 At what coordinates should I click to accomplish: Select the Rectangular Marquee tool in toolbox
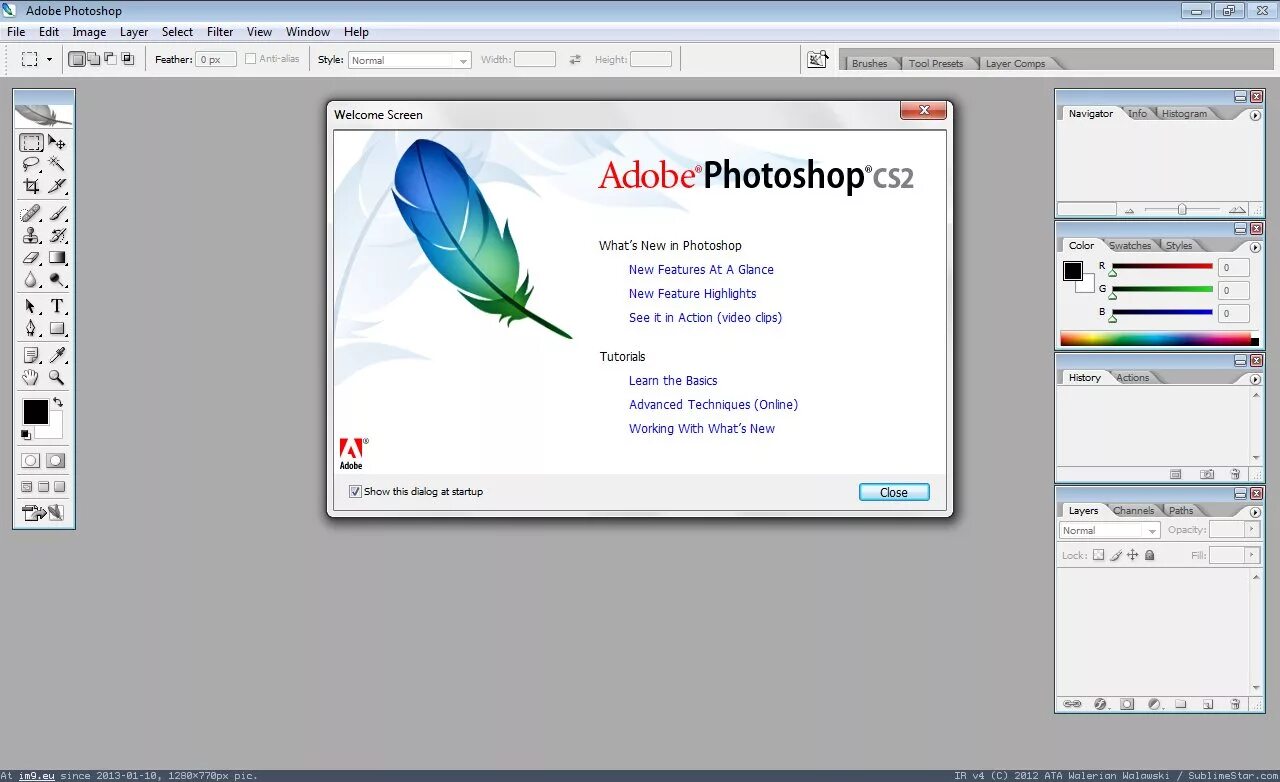[31, 142]
